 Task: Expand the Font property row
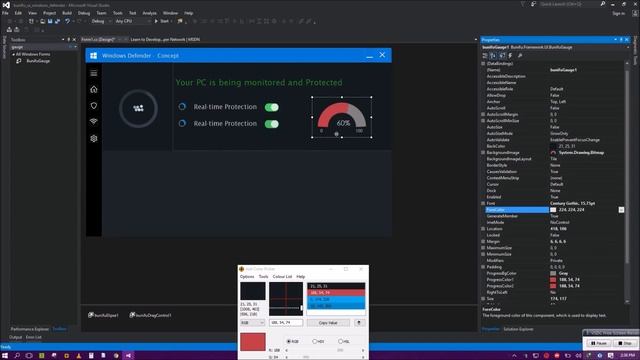pos(483,203)
